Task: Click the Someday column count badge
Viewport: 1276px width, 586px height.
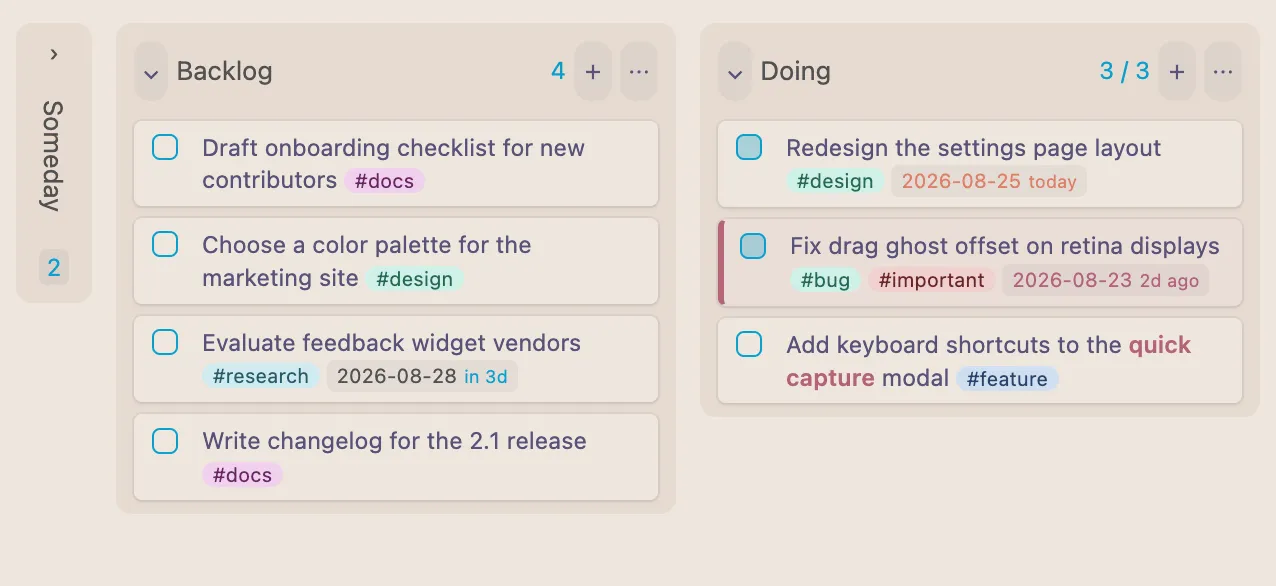Action: (54, 268)
